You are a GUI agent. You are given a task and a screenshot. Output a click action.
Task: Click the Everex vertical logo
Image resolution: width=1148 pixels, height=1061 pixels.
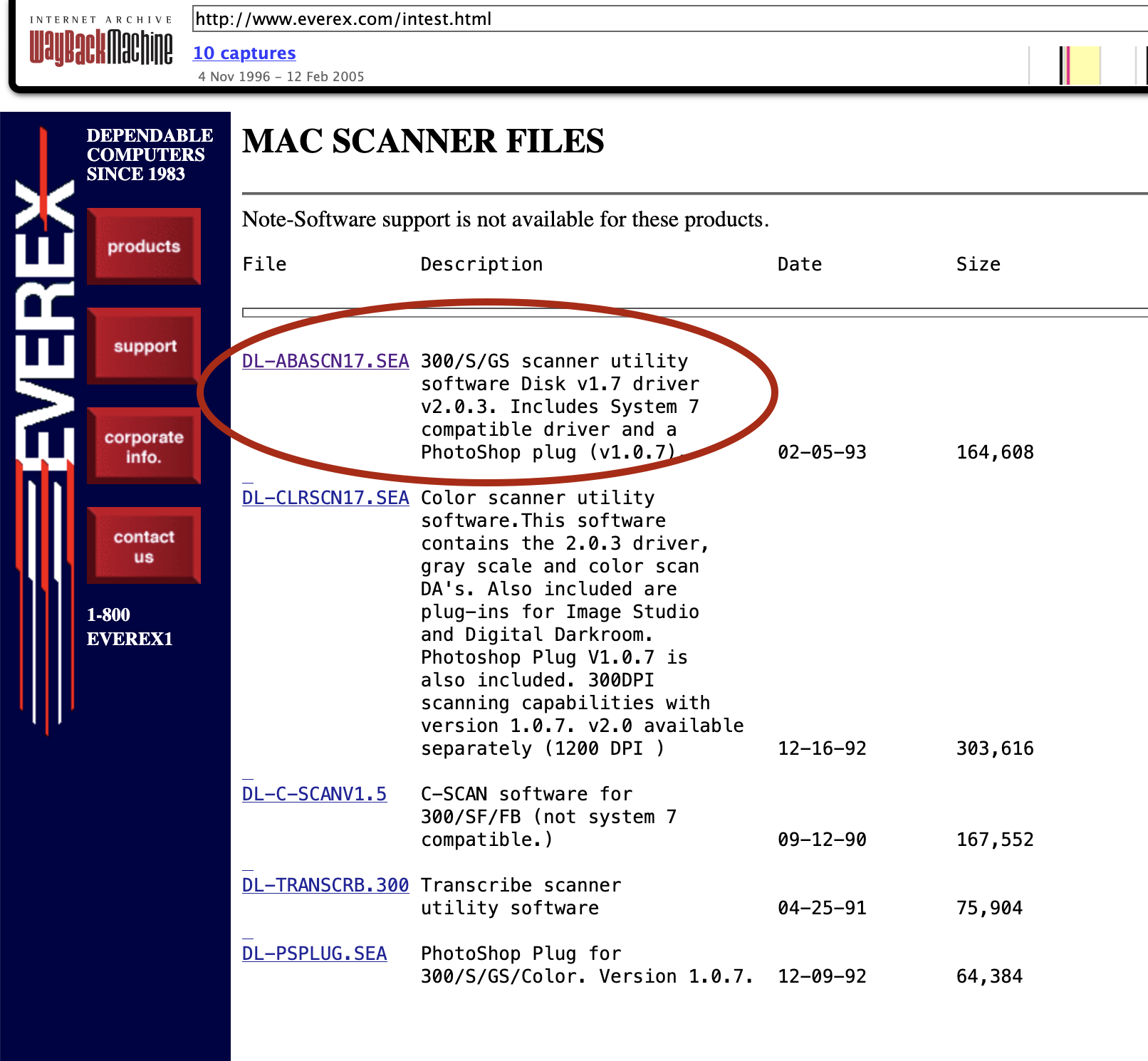pos(46,431)
